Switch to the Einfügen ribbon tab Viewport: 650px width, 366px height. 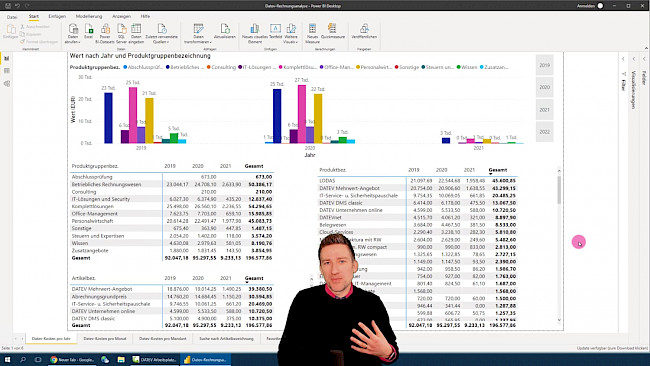(x=57, y=17)
